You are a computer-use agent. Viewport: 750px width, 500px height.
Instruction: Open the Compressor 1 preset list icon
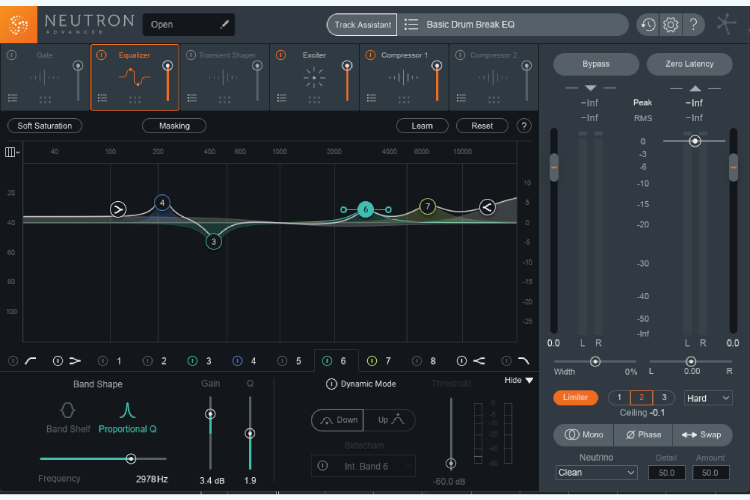[x=371, y=98]
